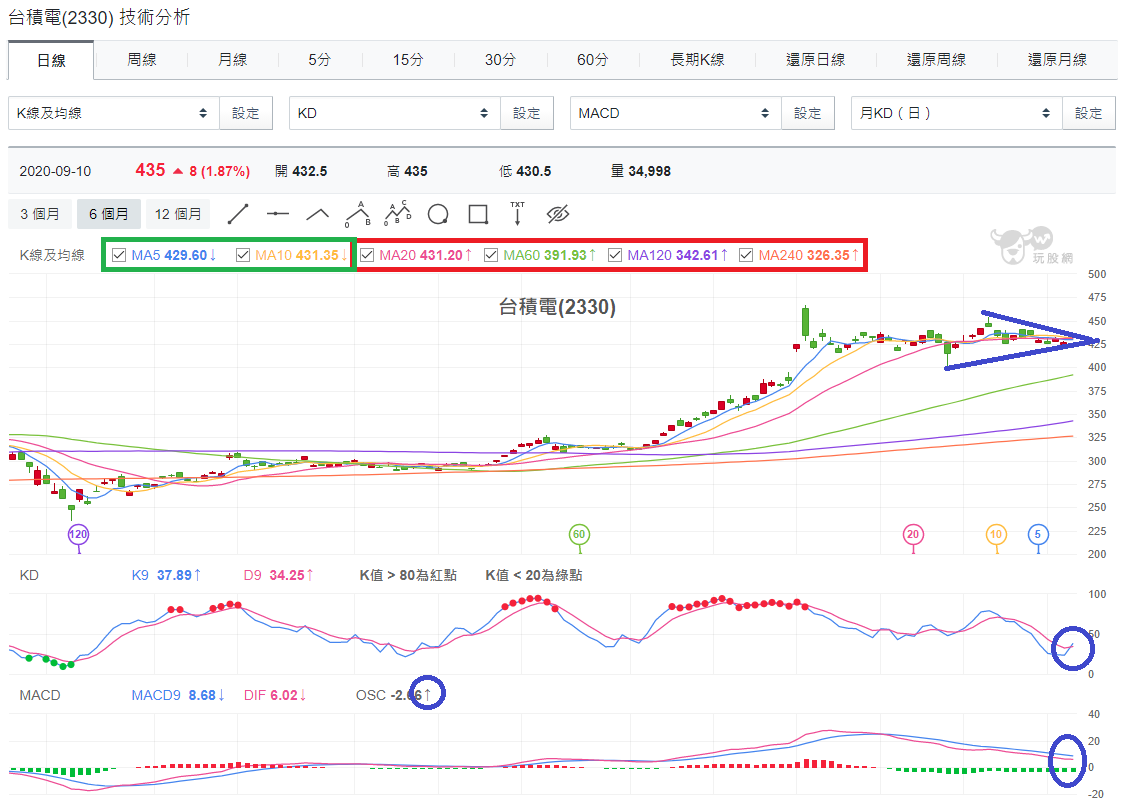1139x801 pixels.
Task: Select the trend line drawing tool
Action: (238, 214)
